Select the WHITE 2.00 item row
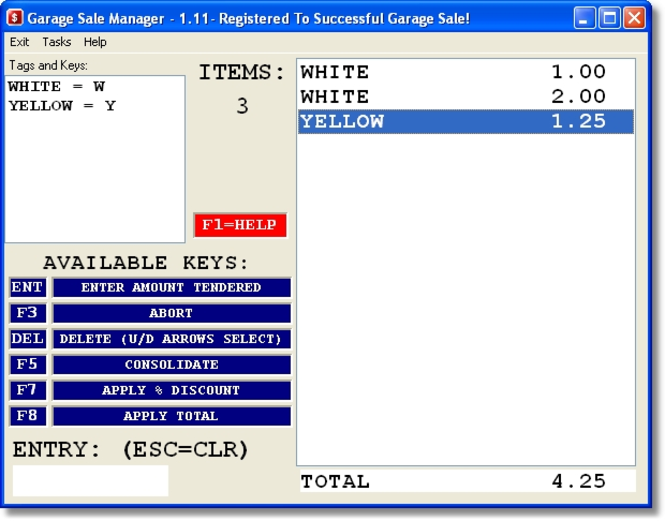The width and height of the screenshot is (665, 521). point(466,97)
